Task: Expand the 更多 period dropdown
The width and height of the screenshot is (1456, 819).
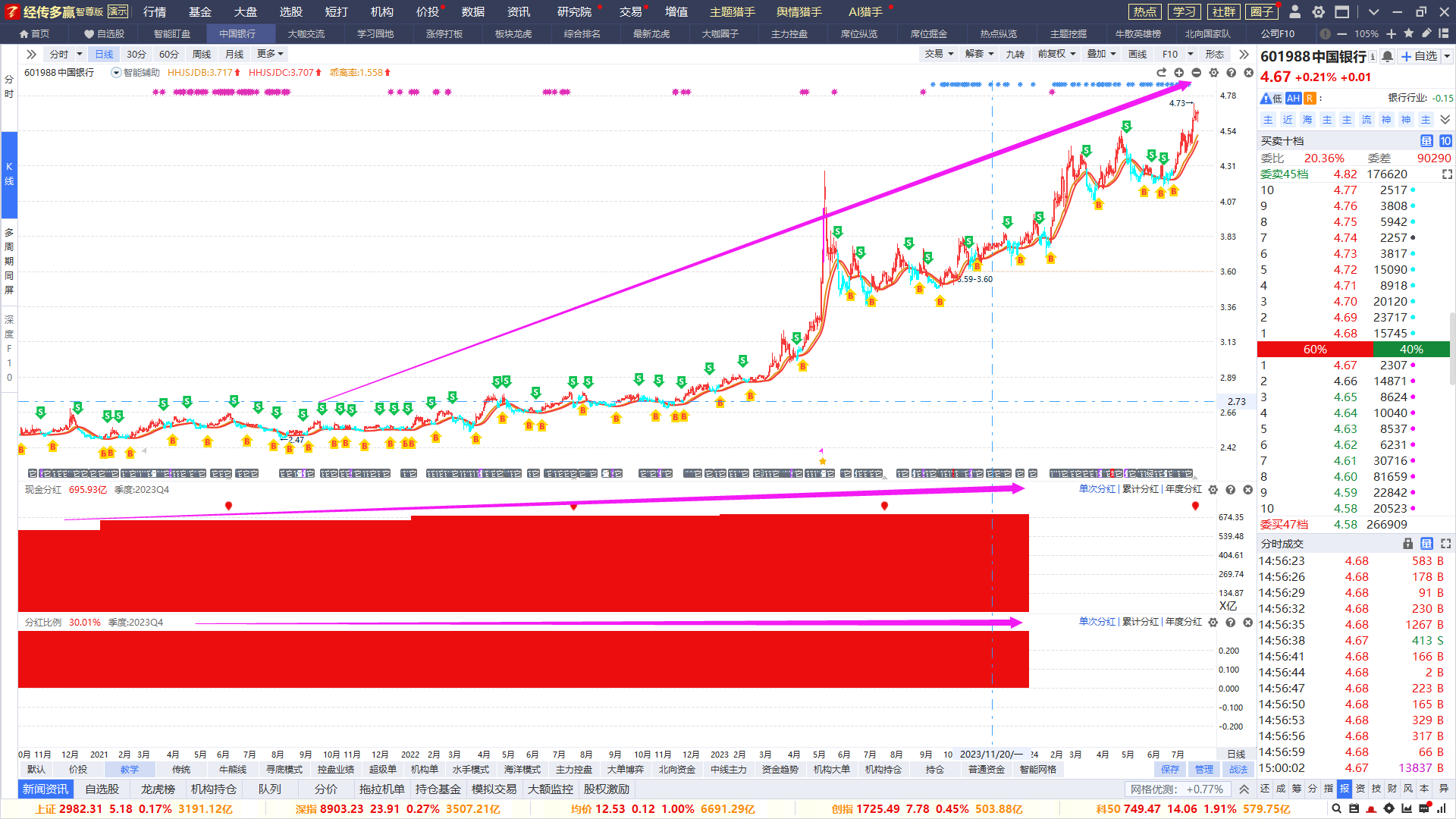Action: coord(270,54)
